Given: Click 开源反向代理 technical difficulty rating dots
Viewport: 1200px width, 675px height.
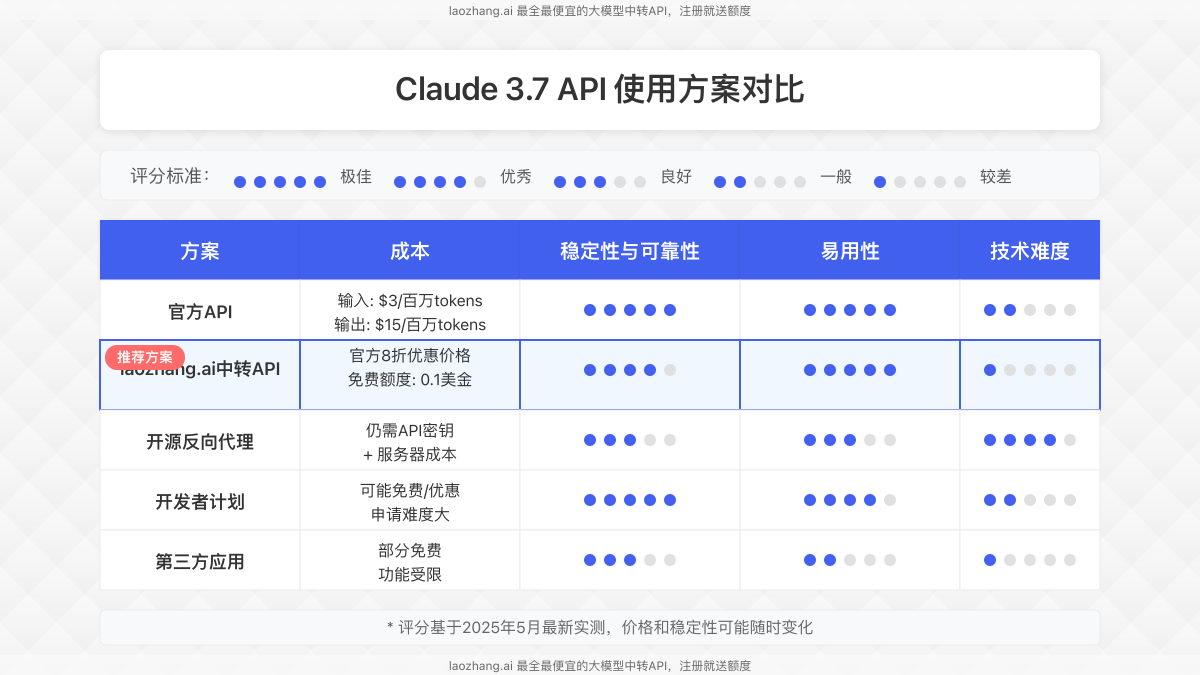Looking at the screenshot, I should 1030,440.
